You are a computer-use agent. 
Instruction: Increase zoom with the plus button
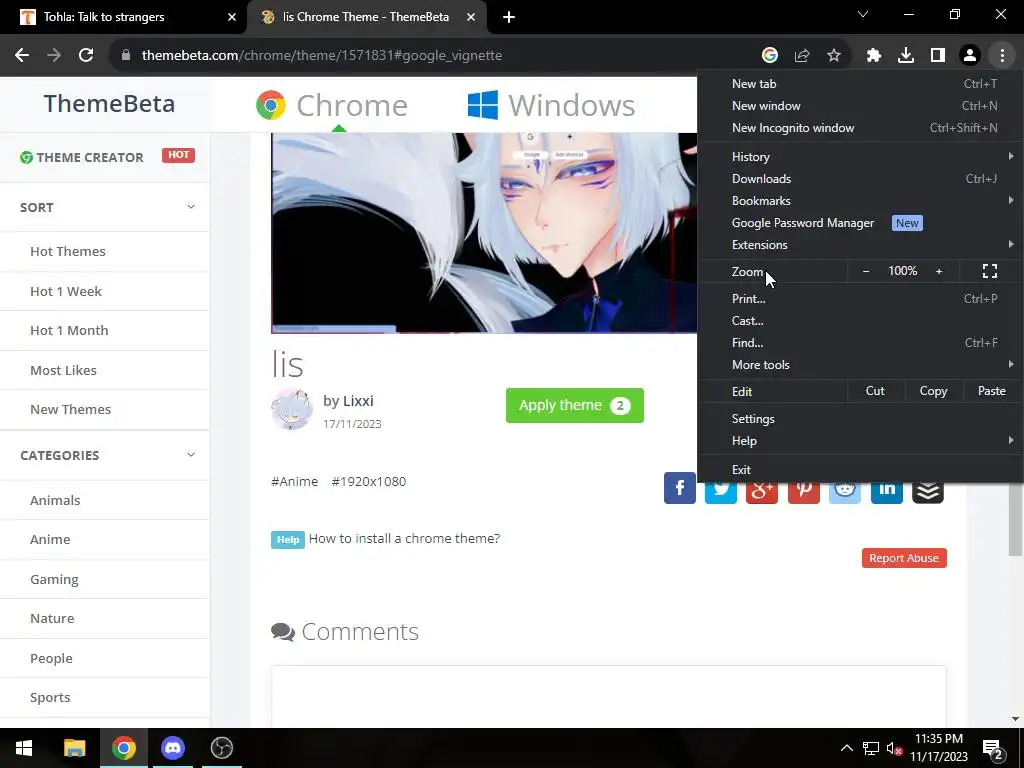pyautogui.click(x=939, y=271)
